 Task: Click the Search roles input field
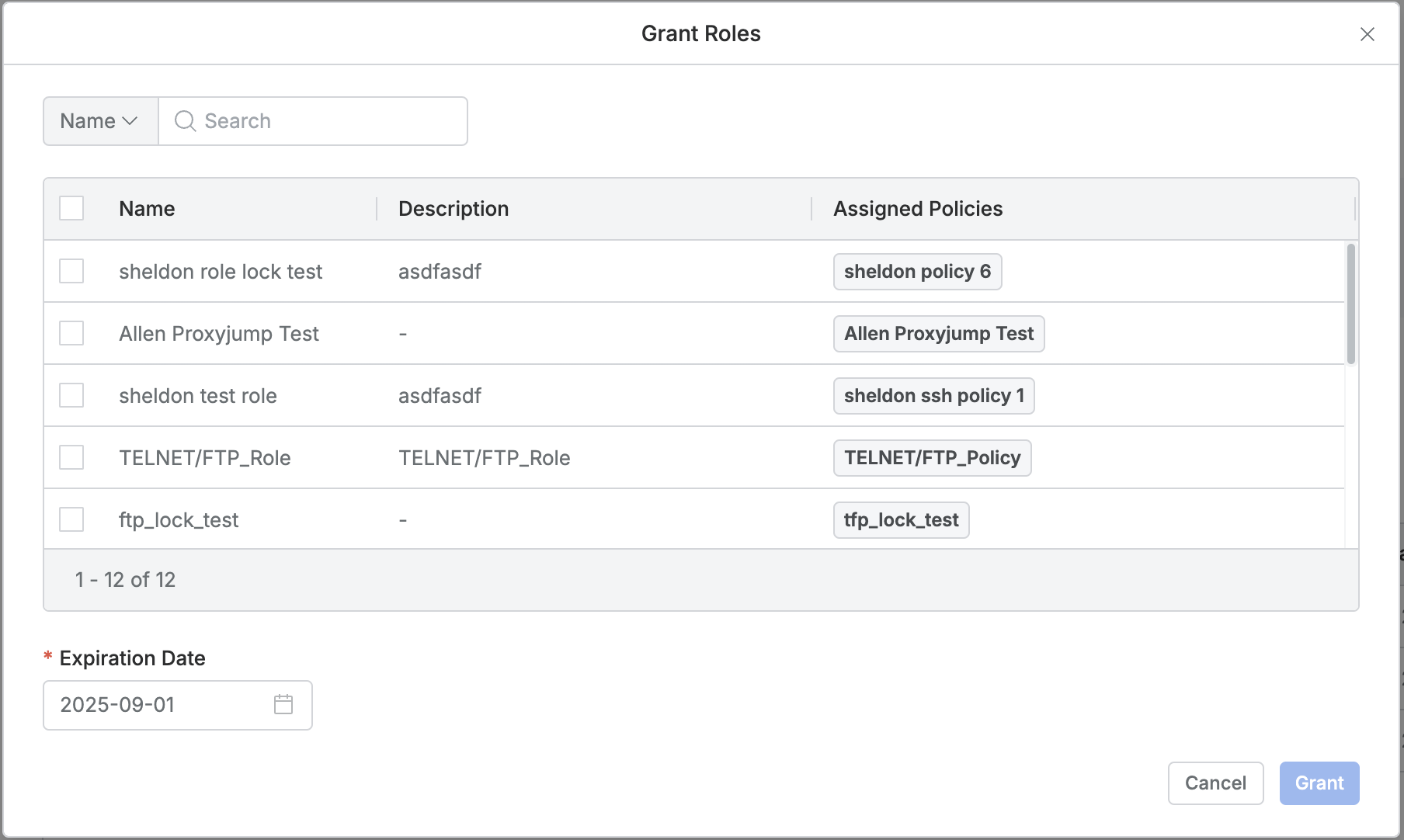click(x=326, y=121)
